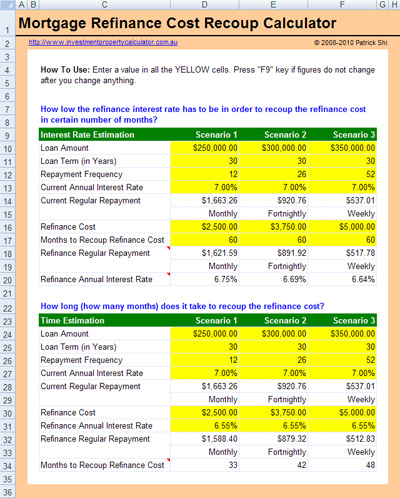This screenshot has height=498, width=400.
Task: Select column F header
Action: pos(342,4)
